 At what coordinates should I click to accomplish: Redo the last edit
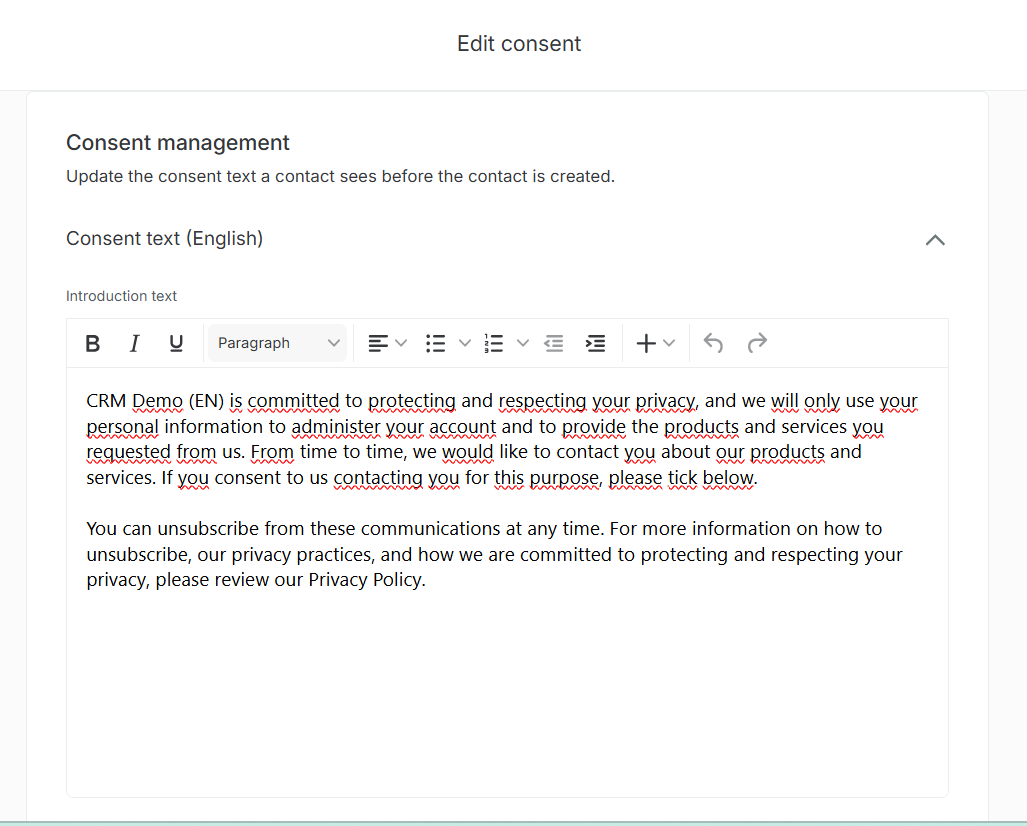(757, 343)
